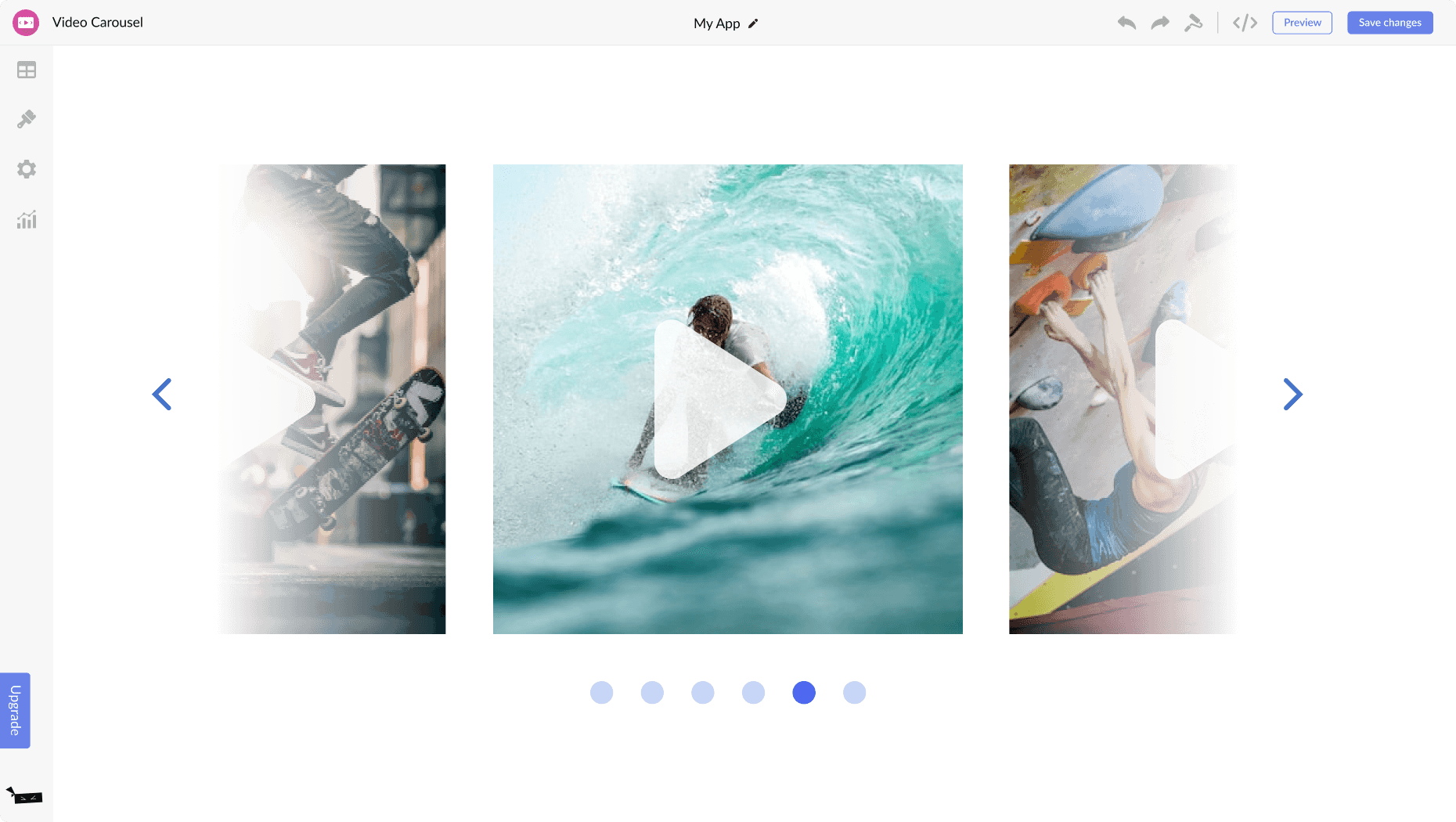Click the Video Carousel app logo
The width and height of the screenshot is (1456, 822).
click(x=26, y=23)
